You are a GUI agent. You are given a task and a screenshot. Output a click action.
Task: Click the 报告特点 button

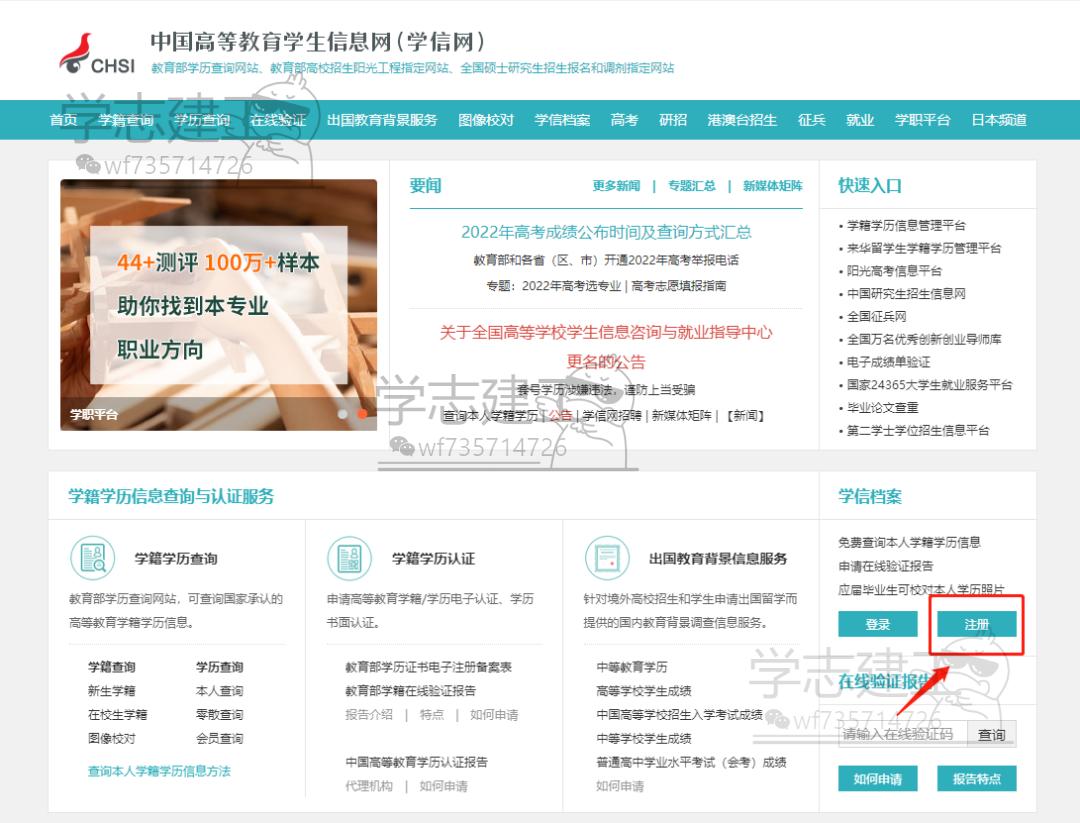pos(977,779)
